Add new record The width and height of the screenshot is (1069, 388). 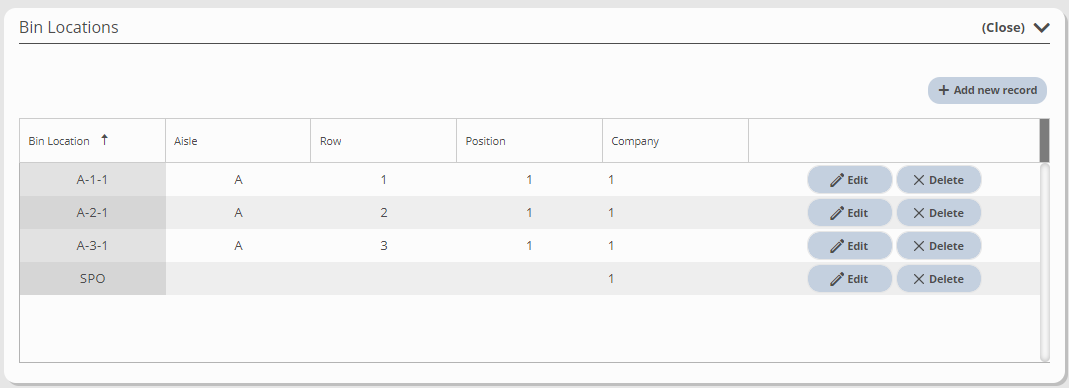click(x=987, y=90)
